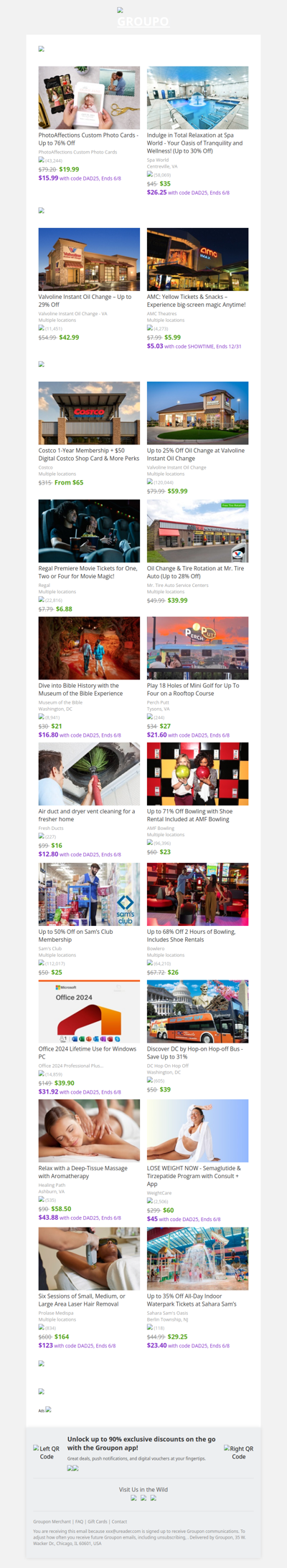Open the Gift Cards footer link
This screenshot has height=1568, width=287.
click(x=97, y=1521)
